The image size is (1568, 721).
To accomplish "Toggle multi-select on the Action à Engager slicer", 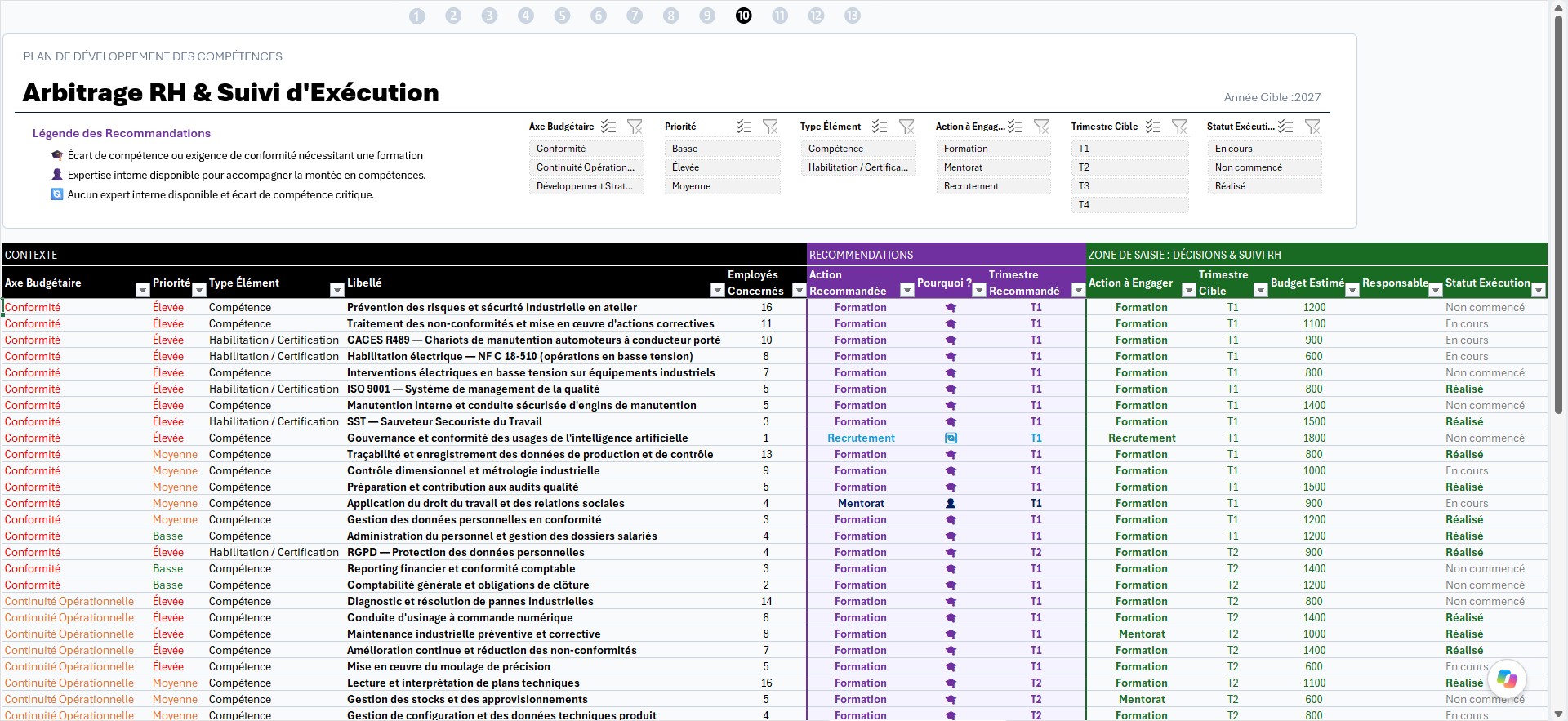I will click(x=1015, y=127).
